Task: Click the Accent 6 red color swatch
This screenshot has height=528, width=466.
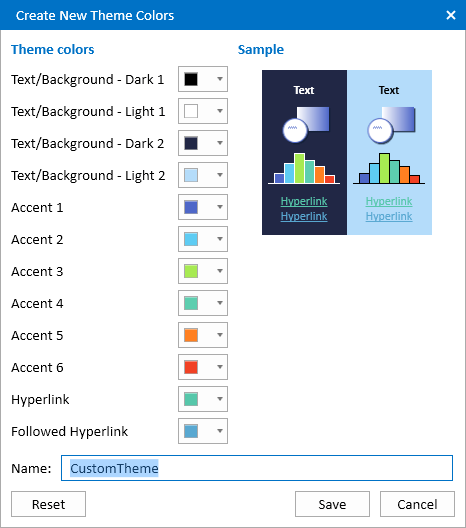Action: click(191, 367)
